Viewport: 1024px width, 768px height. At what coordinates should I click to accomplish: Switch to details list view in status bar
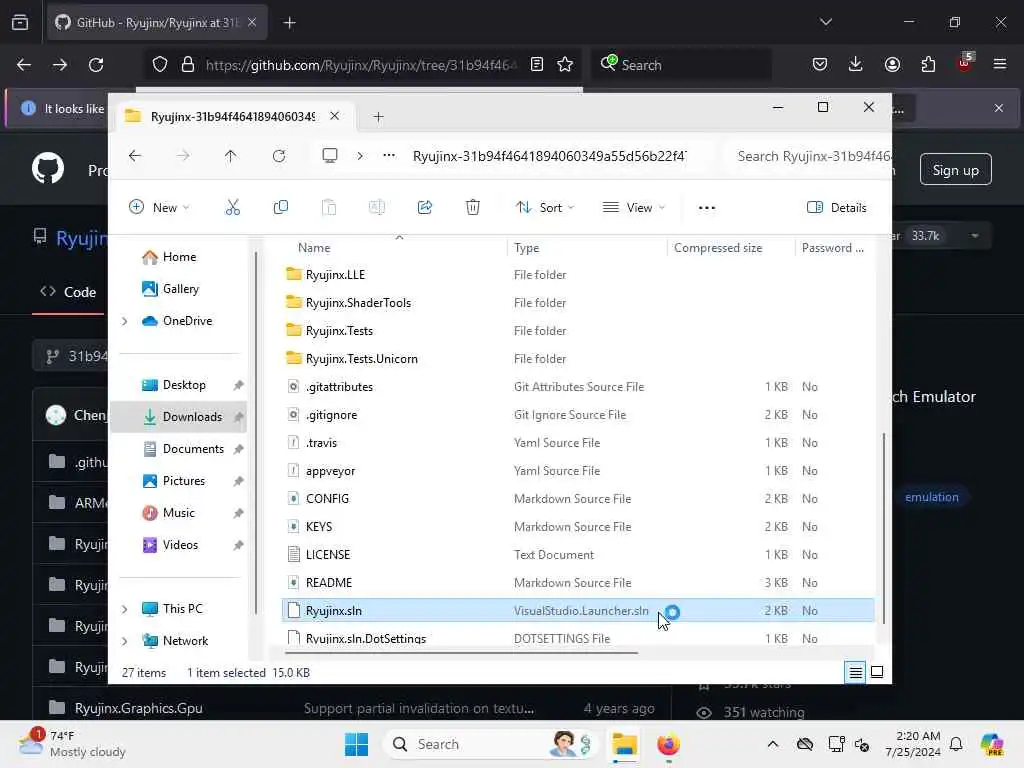click(x=856, y=672)
